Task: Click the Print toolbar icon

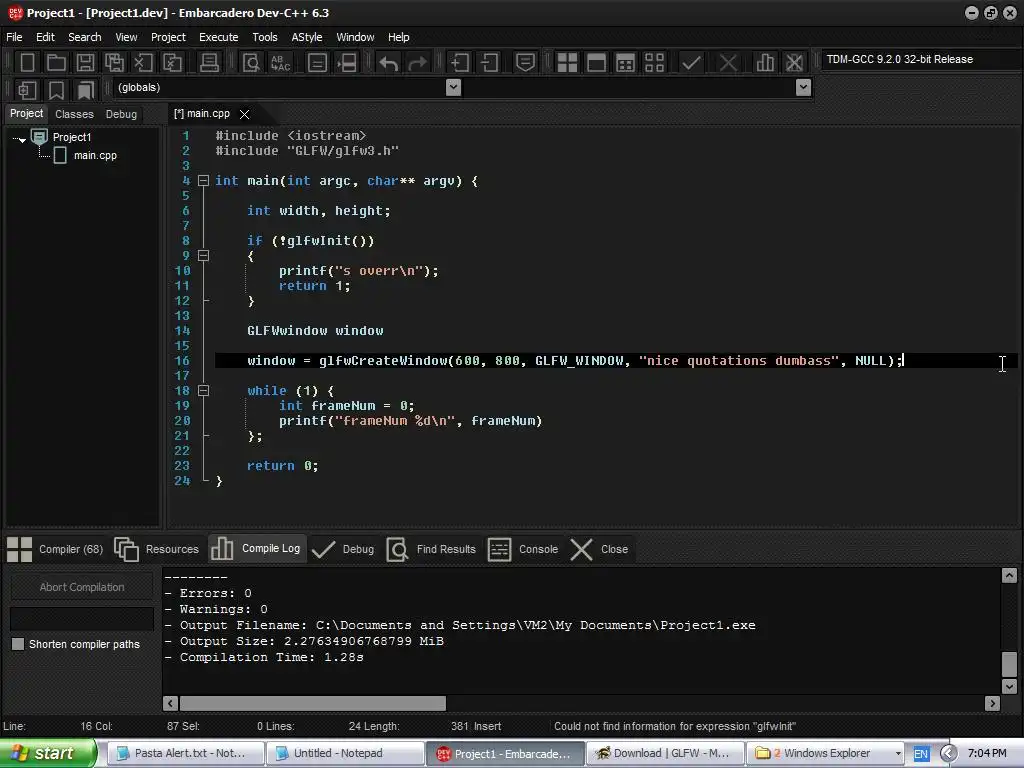Action: (209, 63)
